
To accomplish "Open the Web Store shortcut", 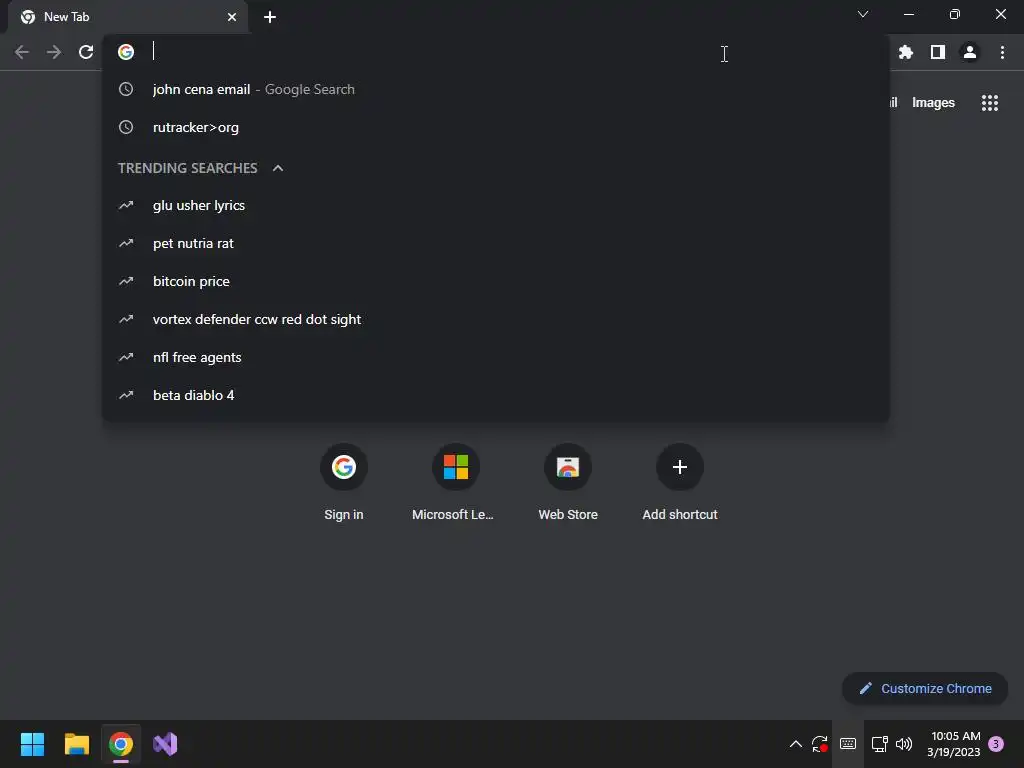I will (x=568, y=483).
